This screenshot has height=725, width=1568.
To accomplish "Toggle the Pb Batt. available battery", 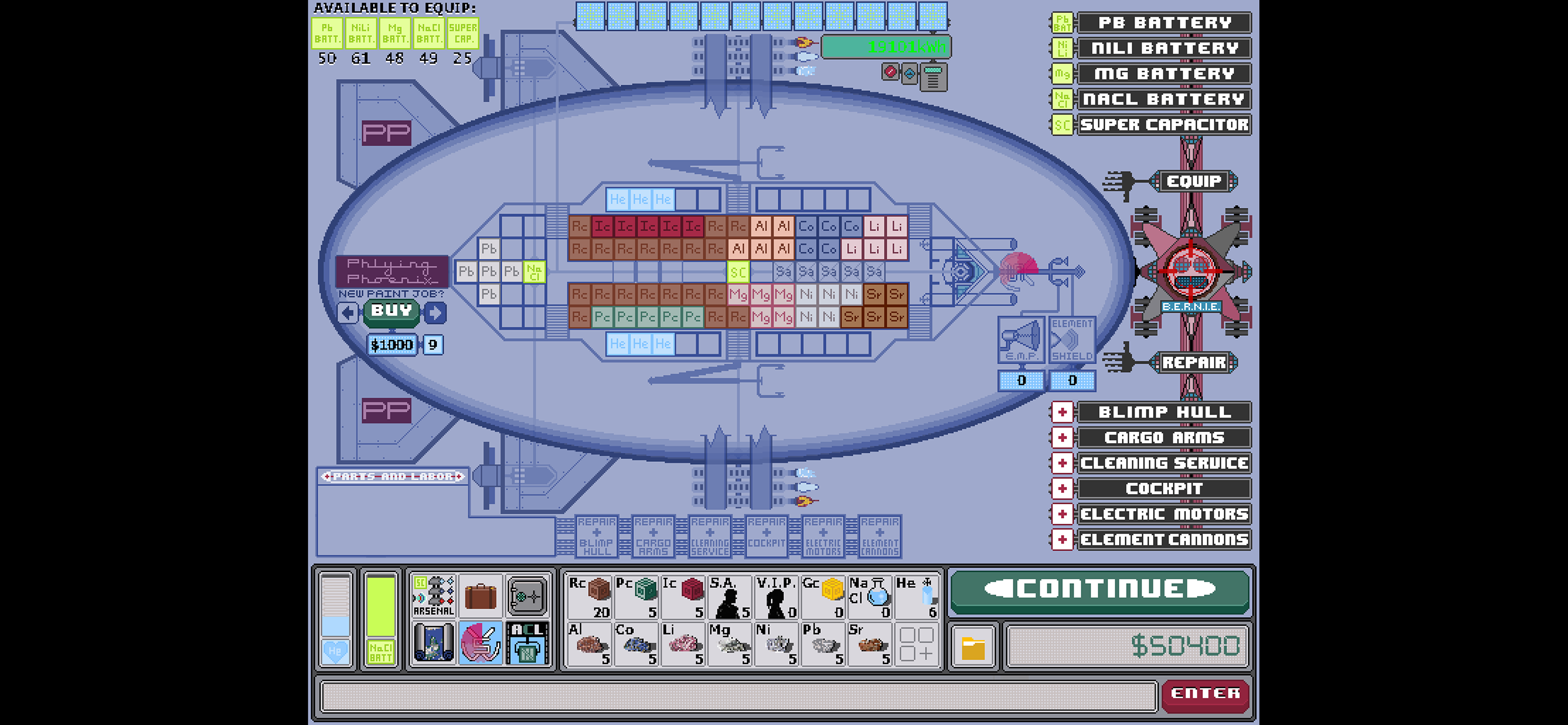I will coord(327,33).
